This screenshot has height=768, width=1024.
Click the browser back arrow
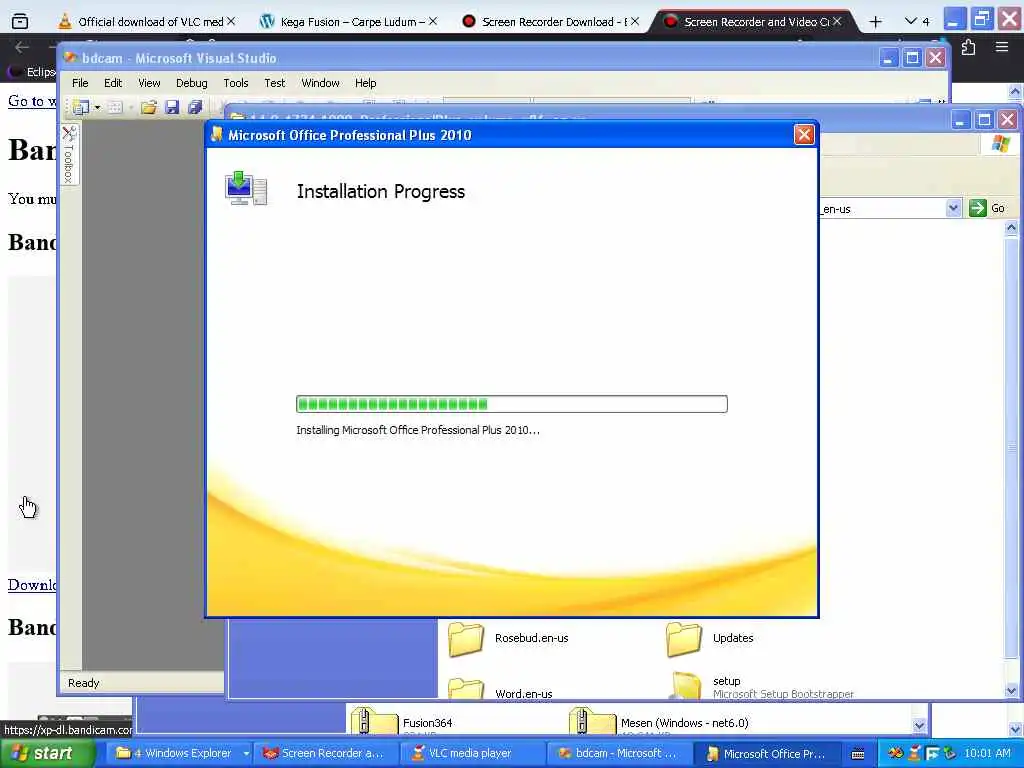[22, 47]
